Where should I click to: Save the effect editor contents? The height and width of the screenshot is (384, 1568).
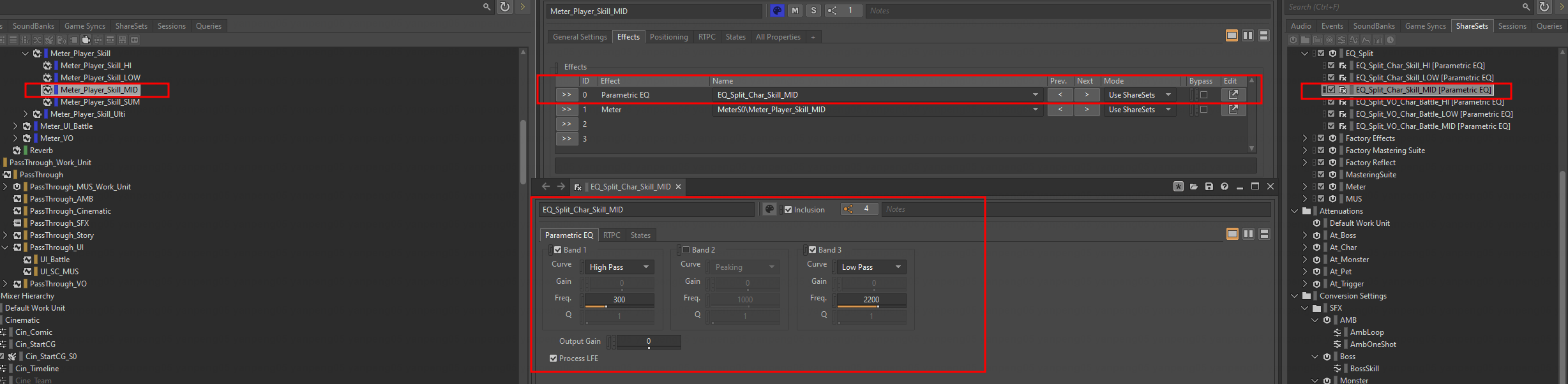click(1209, 186)
